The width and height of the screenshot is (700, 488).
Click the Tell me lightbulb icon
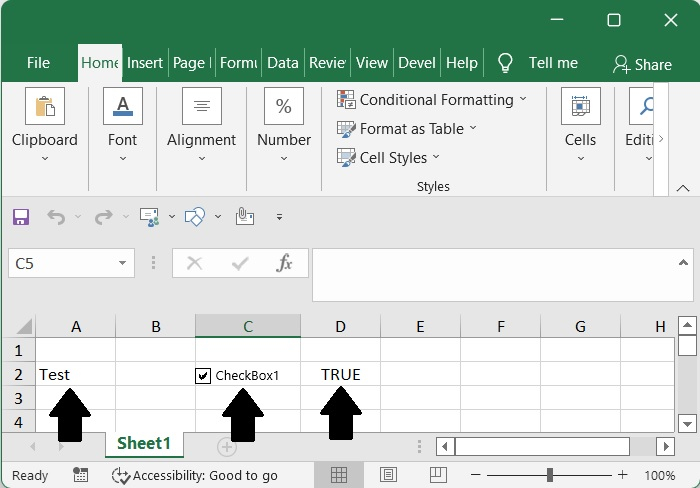[x=505, y=63]
